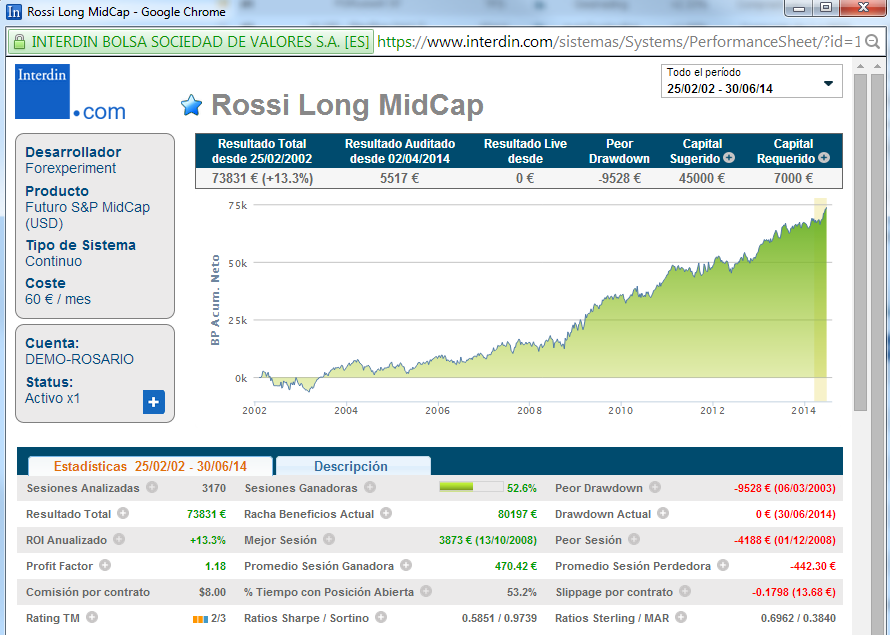This screenshot has width=890, height=635.
Task: Click the info icon beside Ratios Sharpe / Sortino
Action: (381, 617)
